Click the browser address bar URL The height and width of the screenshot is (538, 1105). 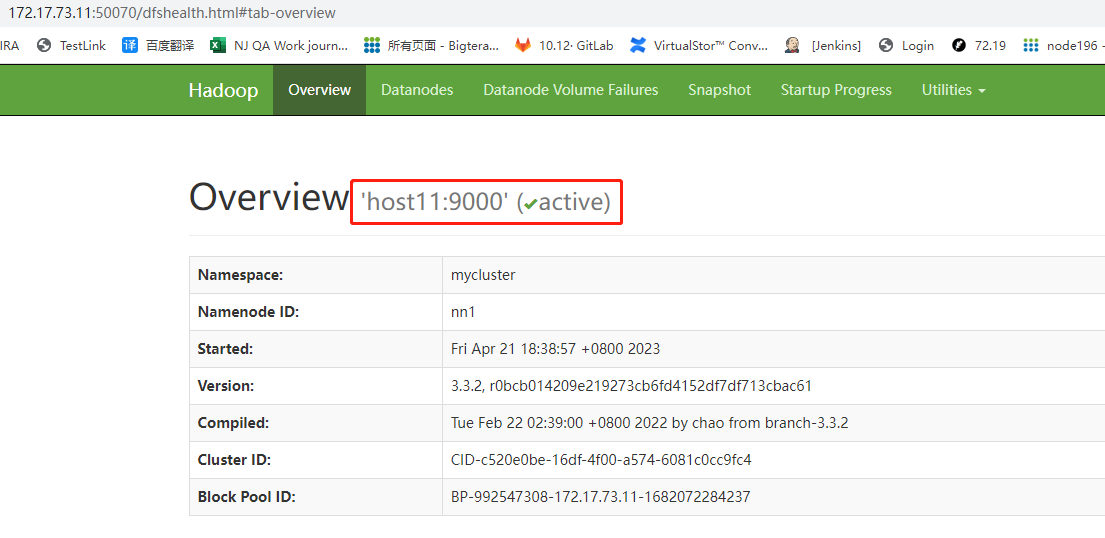pyautogui.click(x=172, y=13)
